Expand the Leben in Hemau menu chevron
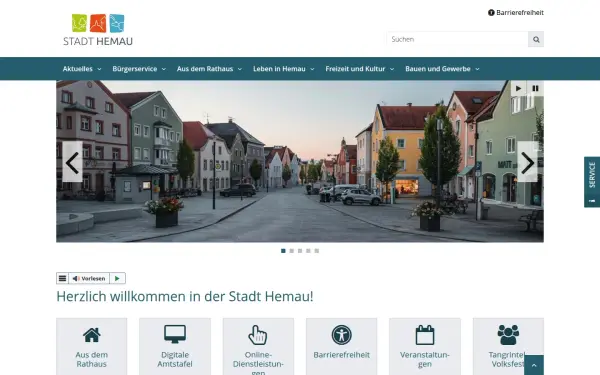This screenshot has height=375, width=600. [312, 69]
